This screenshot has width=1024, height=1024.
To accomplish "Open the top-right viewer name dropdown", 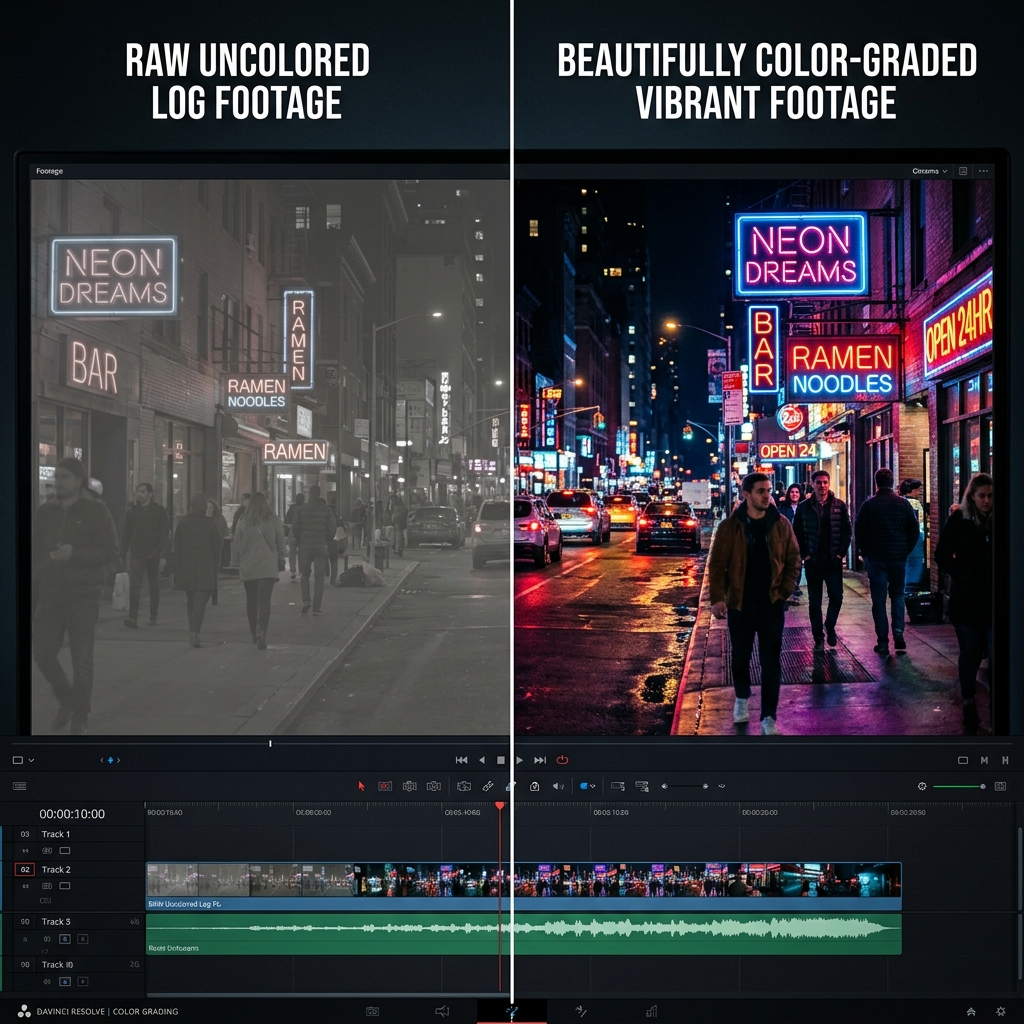I will point(929,171).
